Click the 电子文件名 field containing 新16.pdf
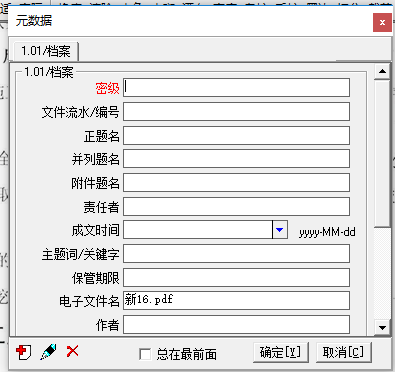 [x=236, y=301]
